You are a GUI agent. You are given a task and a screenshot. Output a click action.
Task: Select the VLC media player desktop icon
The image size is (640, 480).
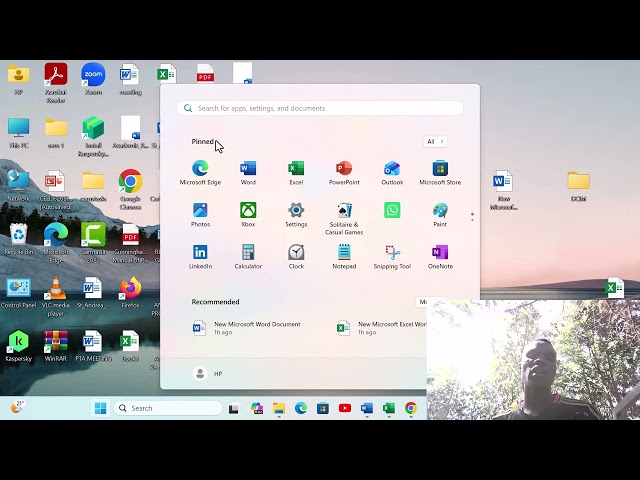coord(56,296)
